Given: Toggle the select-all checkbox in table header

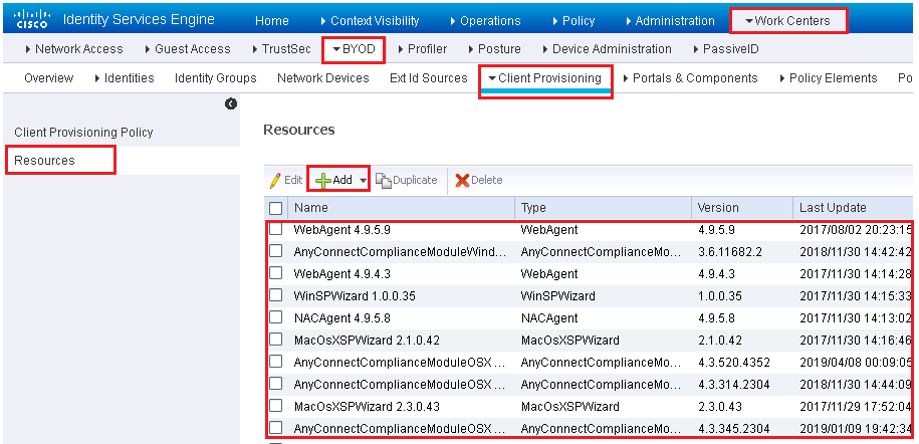Looking at the screenshot, I should coord(275,208).
